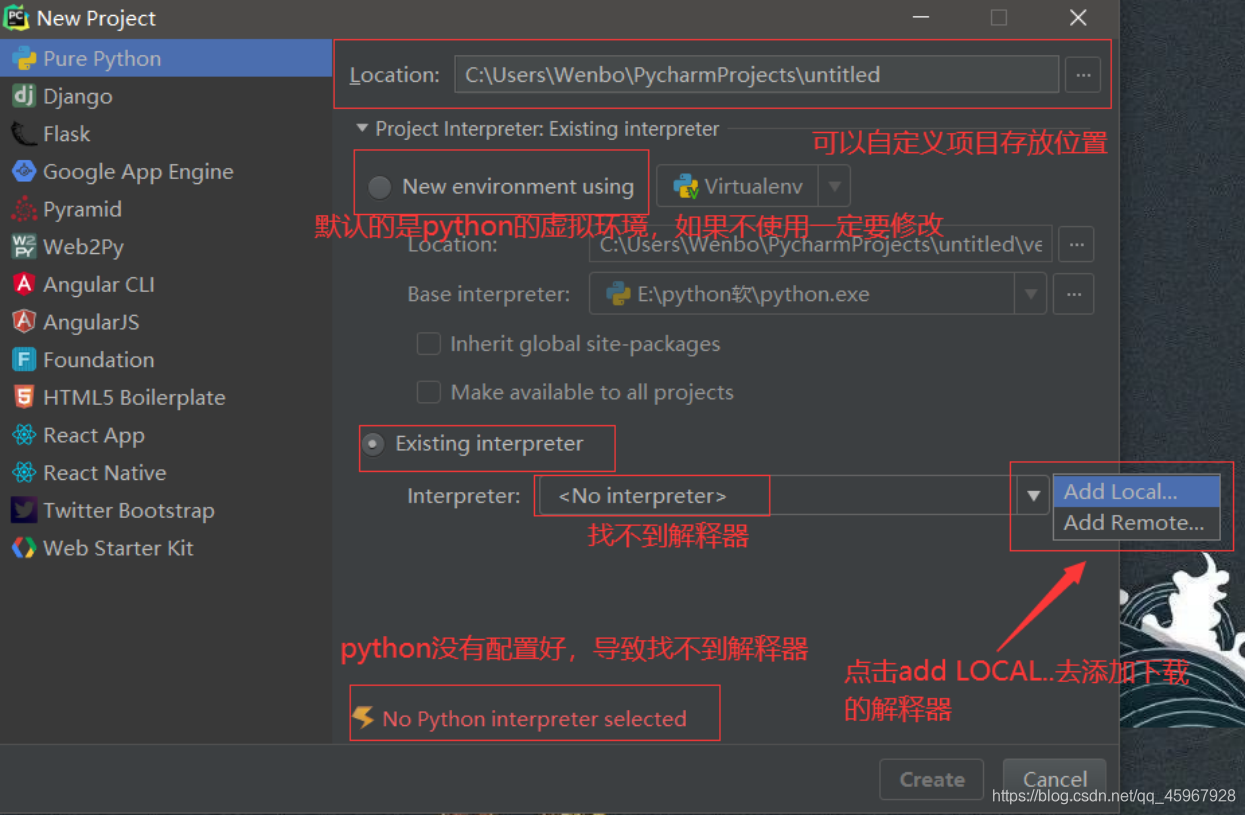This screenshot has width=1246, height=815.
Task: Select Existing interpreter radio button
Action: (373, 444)
